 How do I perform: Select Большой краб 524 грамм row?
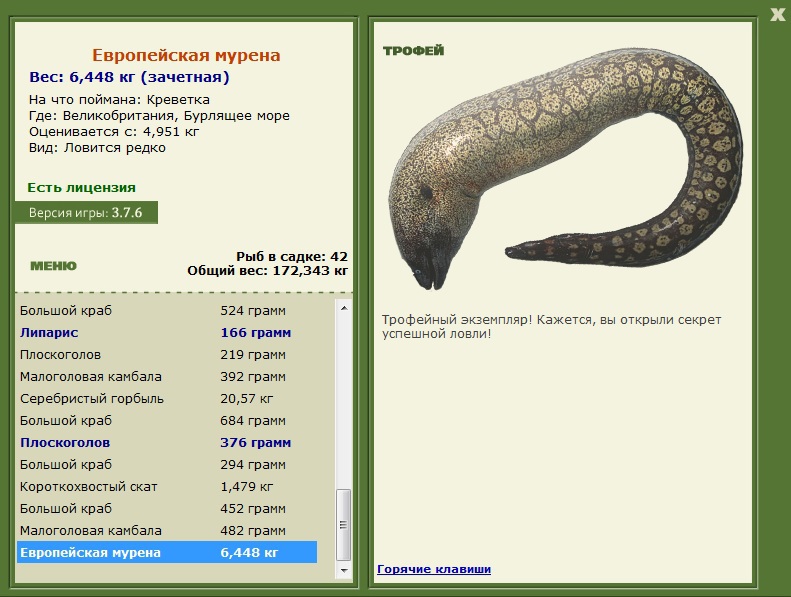click(167, 310)
